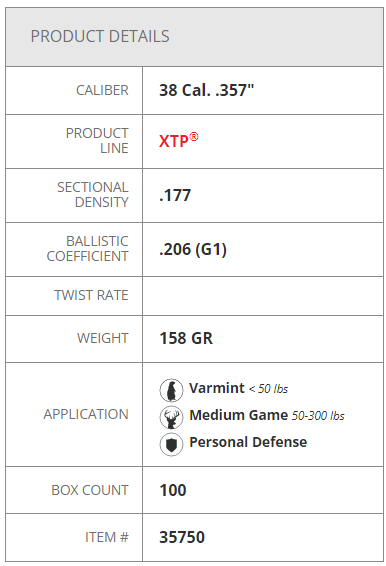The width and height of the screenshot is (386, 566).
Task: Select the weight value 158 GR
Action: click(x=186, y=339)
